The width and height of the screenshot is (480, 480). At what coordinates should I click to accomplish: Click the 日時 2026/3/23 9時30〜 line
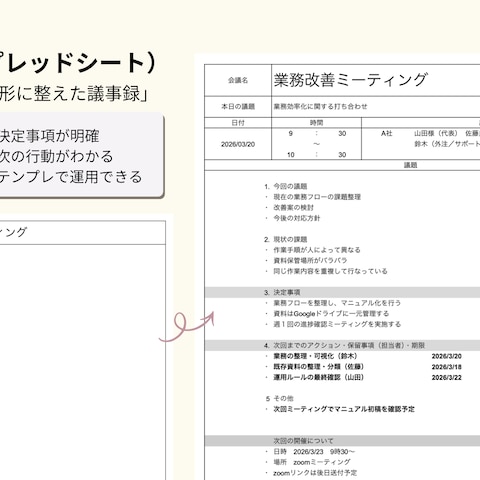pos(314,452)
